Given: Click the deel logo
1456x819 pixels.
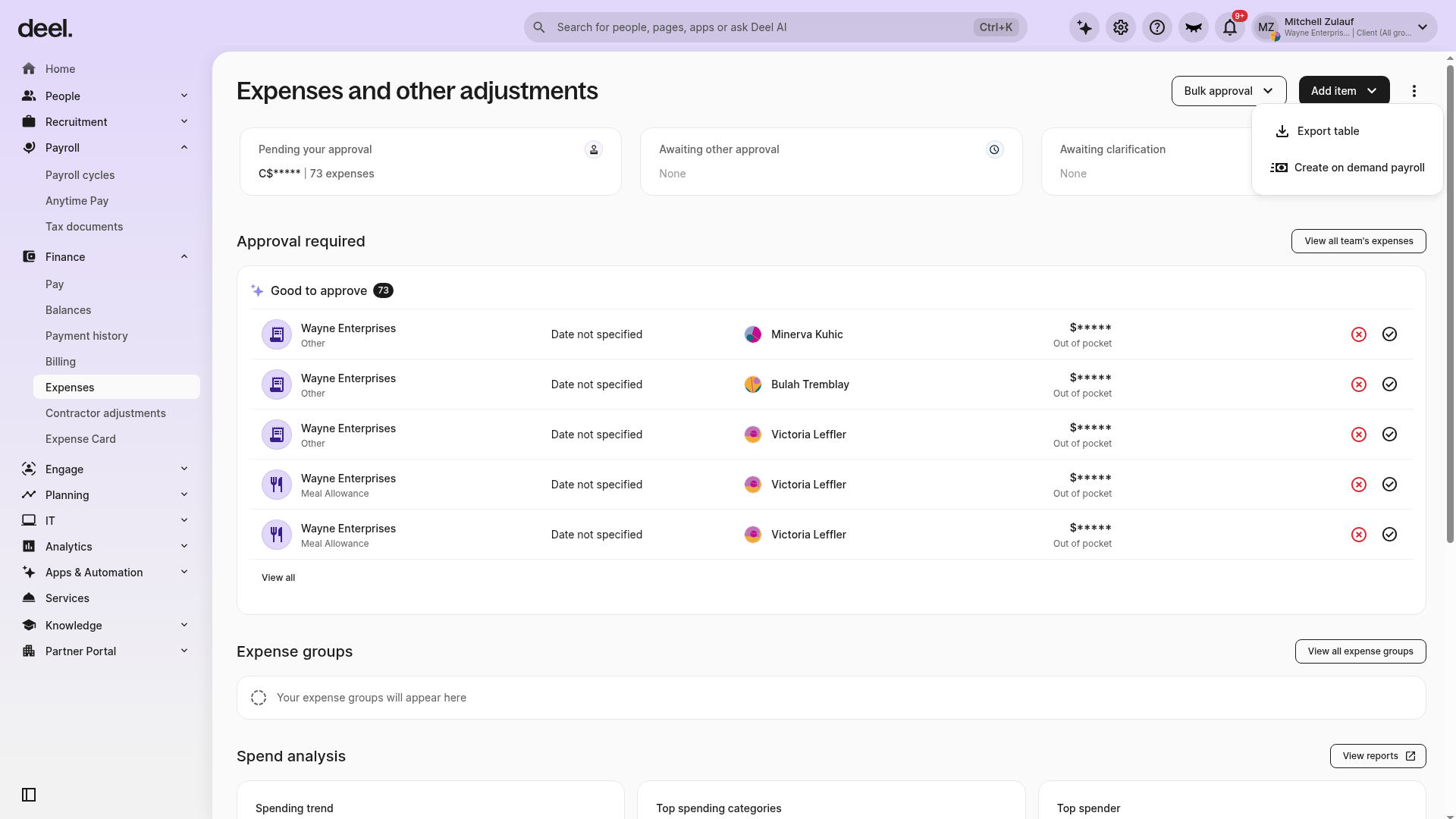Looking at the screenshot, I should tap(45, 28).
